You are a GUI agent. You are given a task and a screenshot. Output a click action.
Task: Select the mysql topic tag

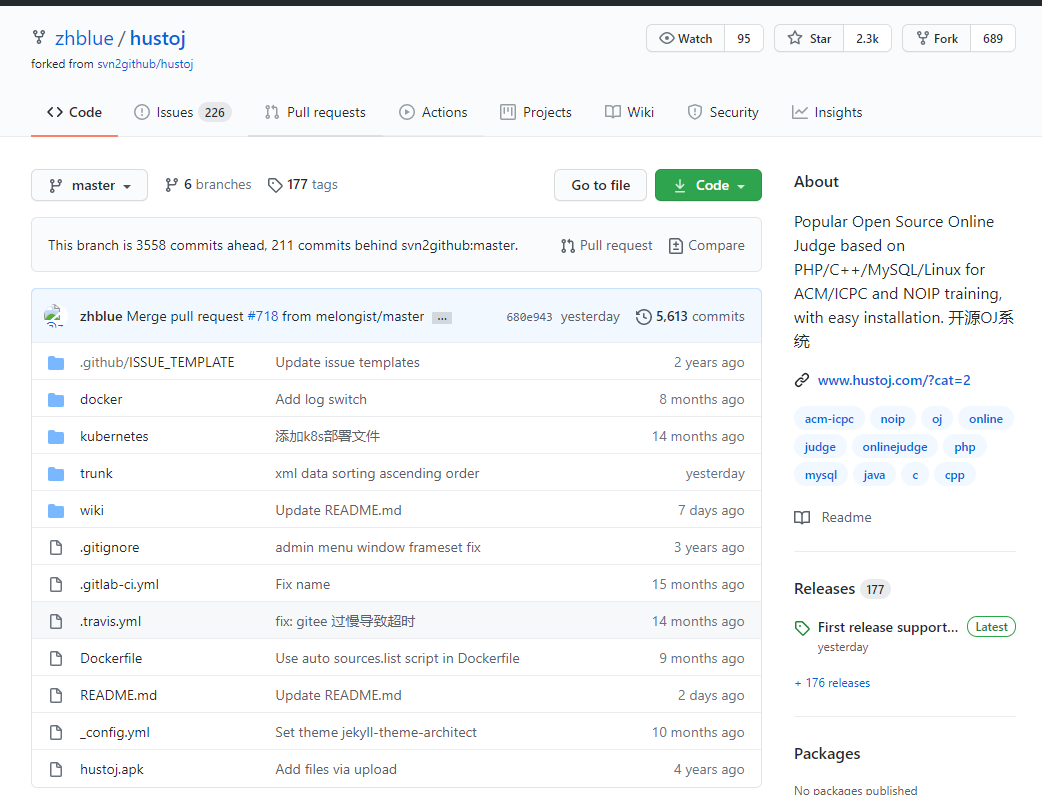click(x=821, y=475)
